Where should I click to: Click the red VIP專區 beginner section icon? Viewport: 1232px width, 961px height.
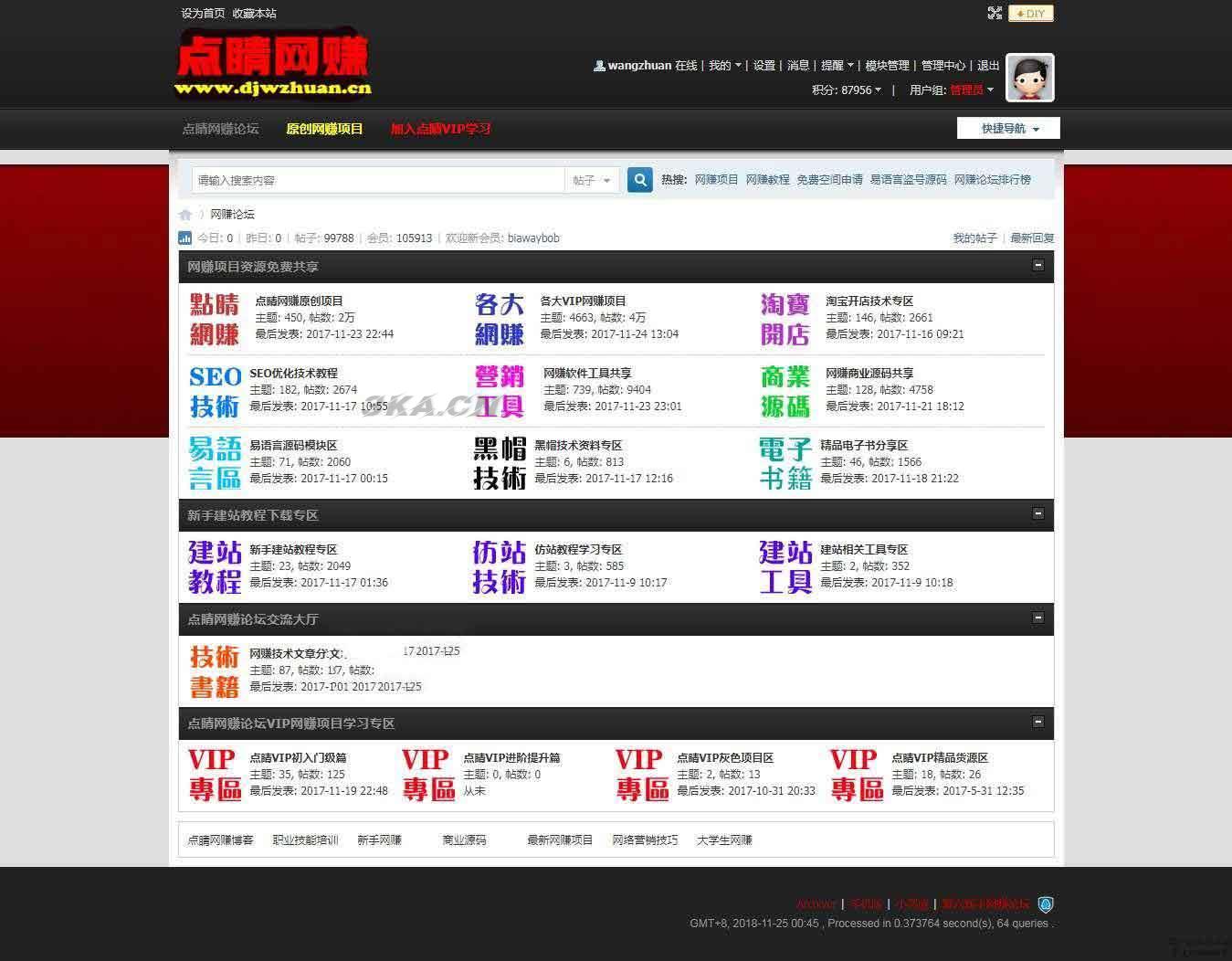(x=215, y=775)
